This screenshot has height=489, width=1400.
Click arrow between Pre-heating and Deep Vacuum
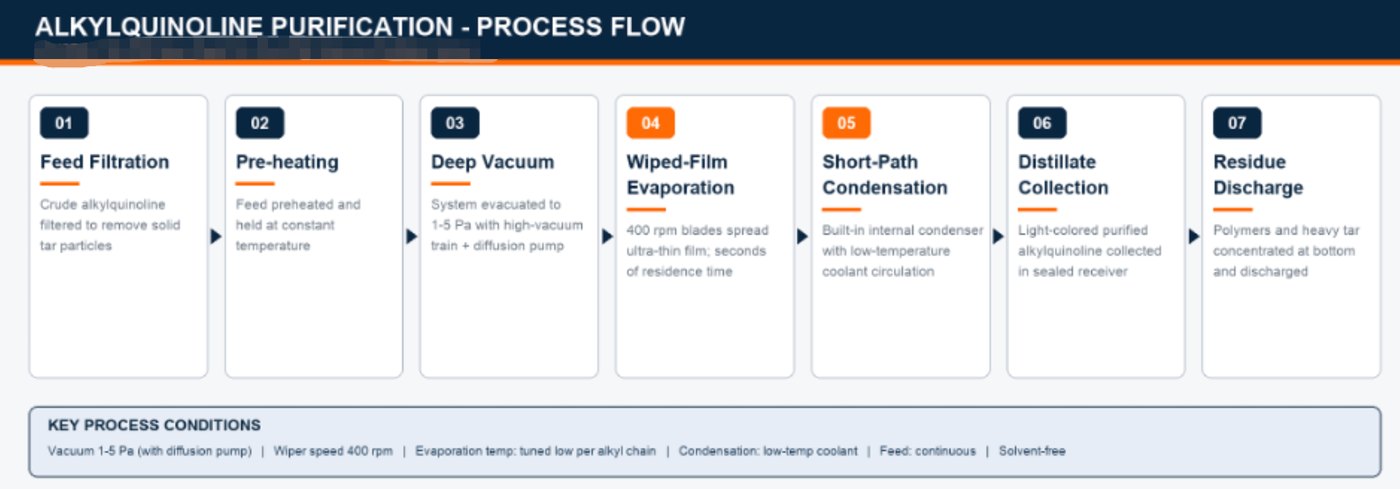[x=411, y=237]
